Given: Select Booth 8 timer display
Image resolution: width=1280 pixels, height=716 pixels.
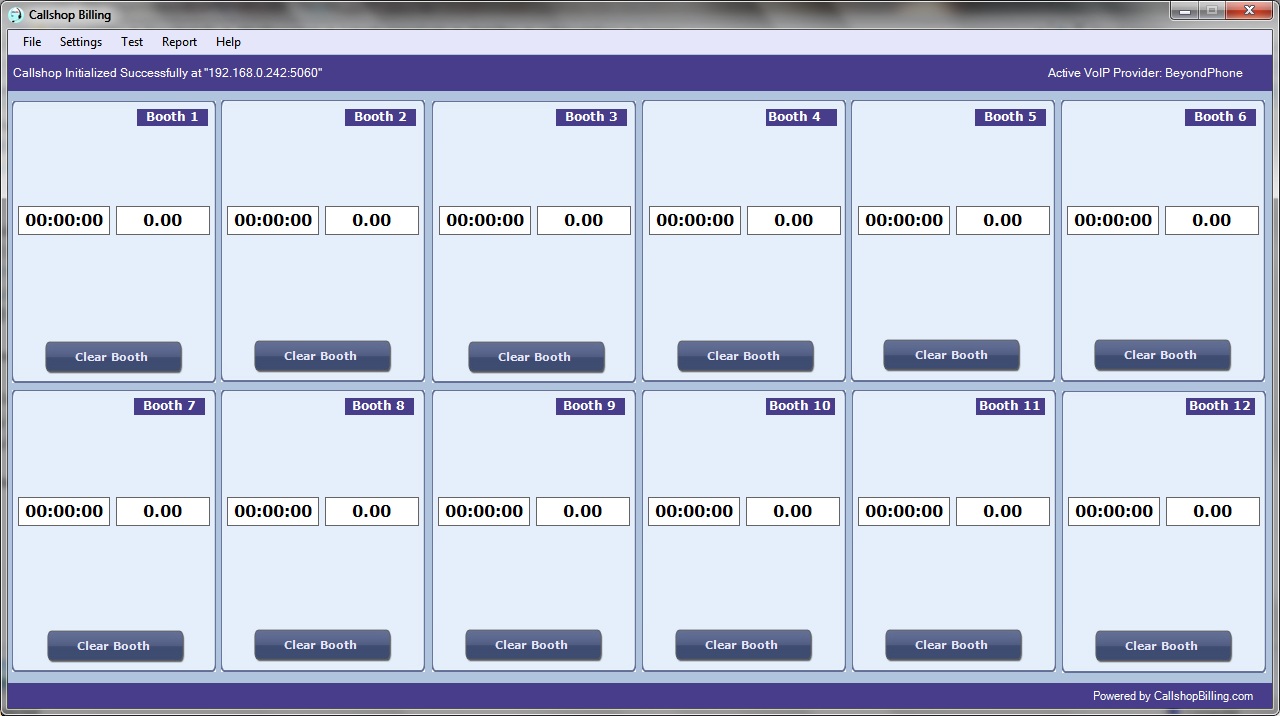Looking at the screenshot, I should tap(273, 511).
